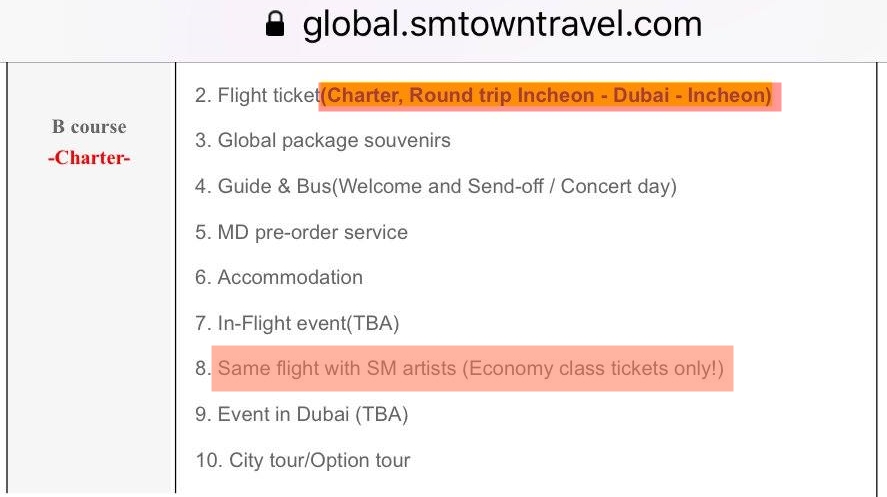Click the number 10 list marker

[208, 460]
